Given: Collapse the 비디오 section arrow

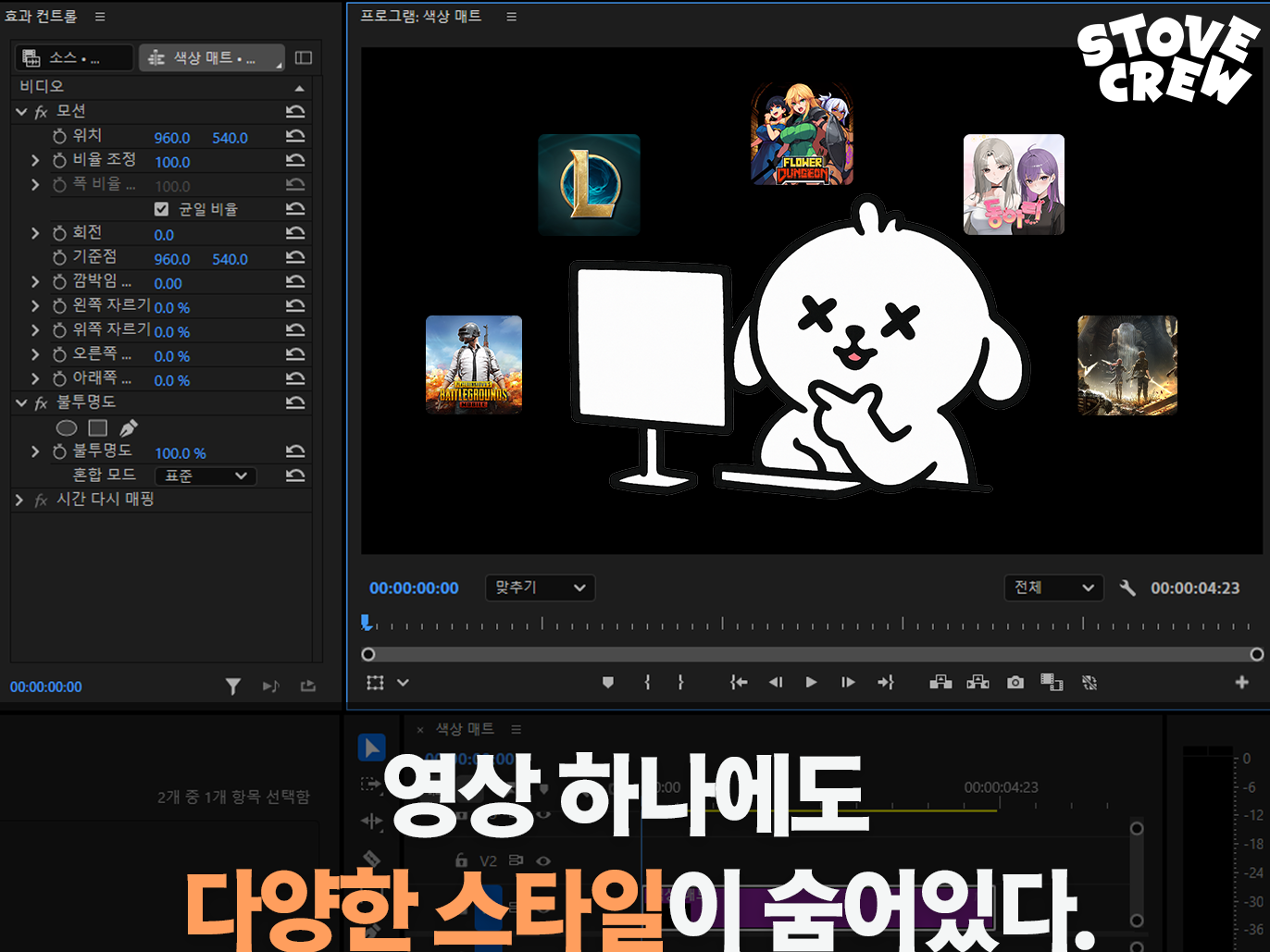Looking at the screenshot, I should (299, 88).
